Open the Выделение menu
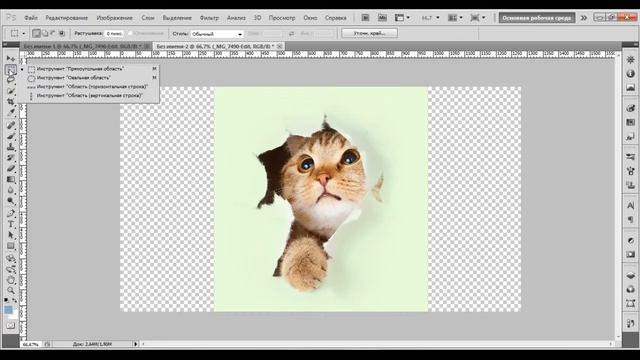 (x=177, y=18)
